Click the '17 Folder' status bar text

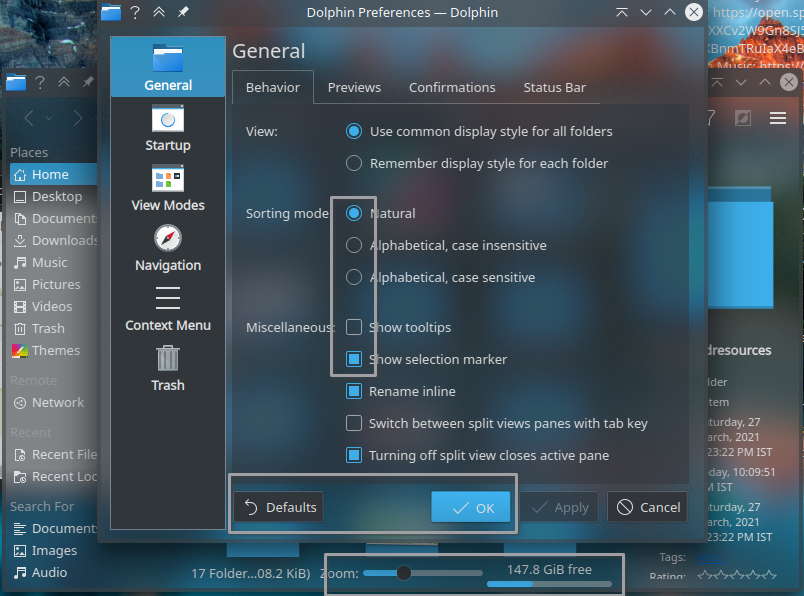(x=251, y=573)
